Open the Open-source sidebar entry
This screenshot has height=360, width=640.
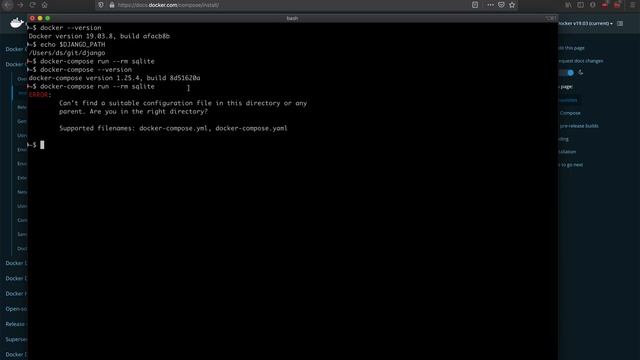[16, 309]
